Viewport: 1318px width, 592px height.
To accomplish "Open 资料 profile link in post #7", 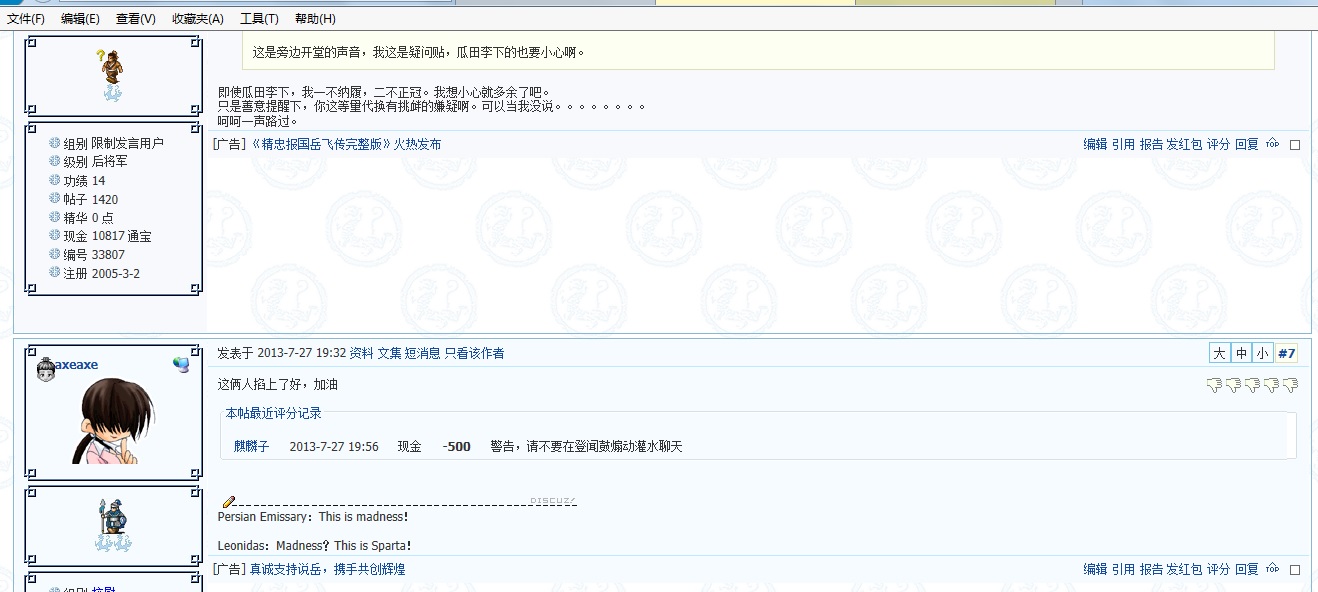I will coord(361,353).
